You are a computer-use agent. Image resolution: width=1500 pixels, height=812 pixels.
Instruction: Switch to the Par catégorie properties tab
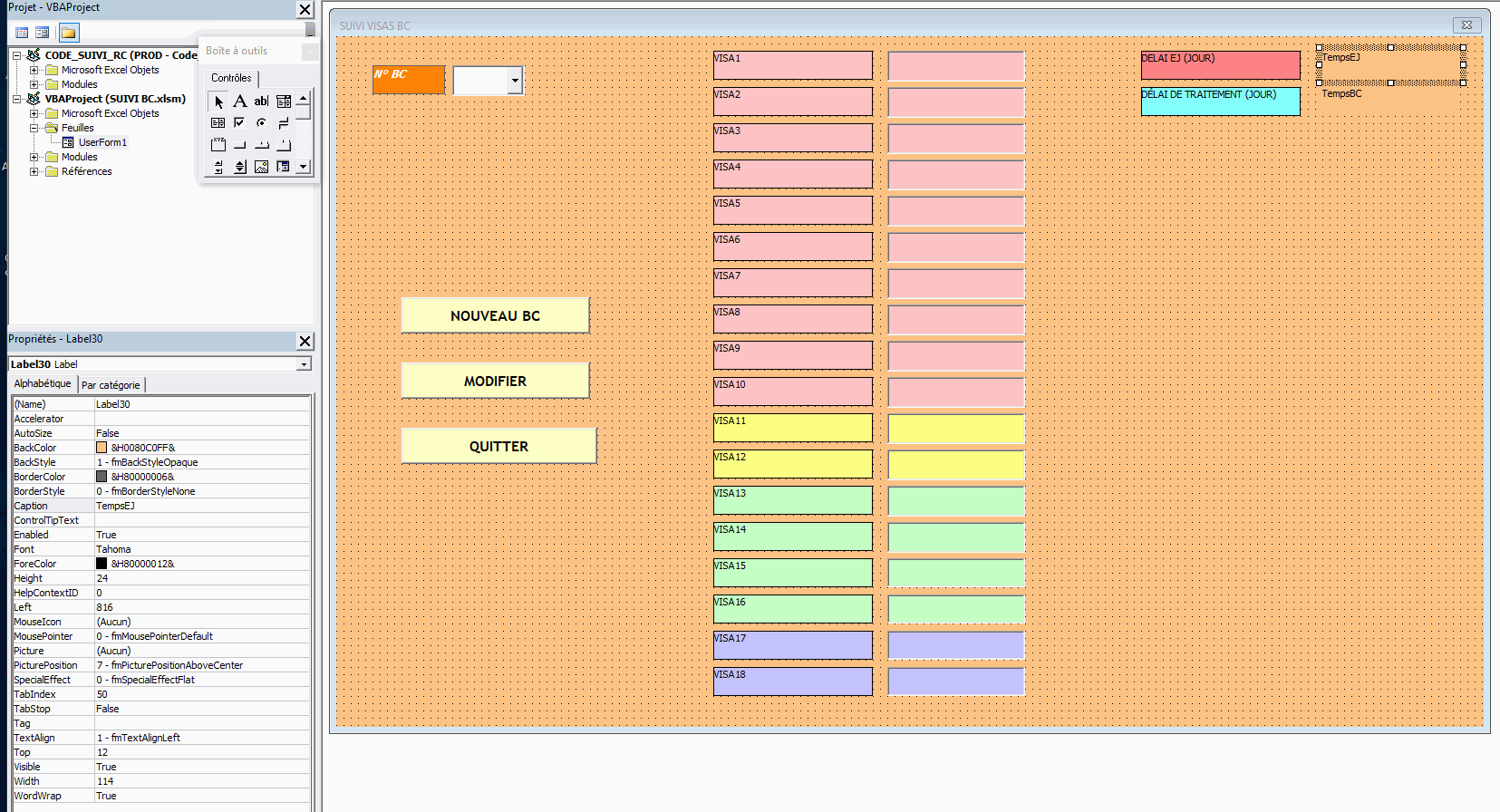[111, 385]
